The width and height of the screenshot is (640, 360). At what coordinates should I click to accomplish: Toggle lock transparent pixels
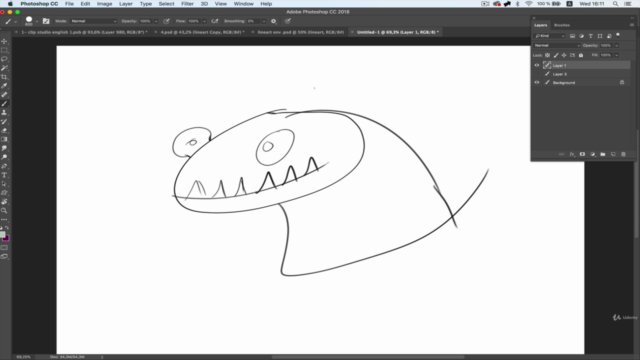click(547, 55)
